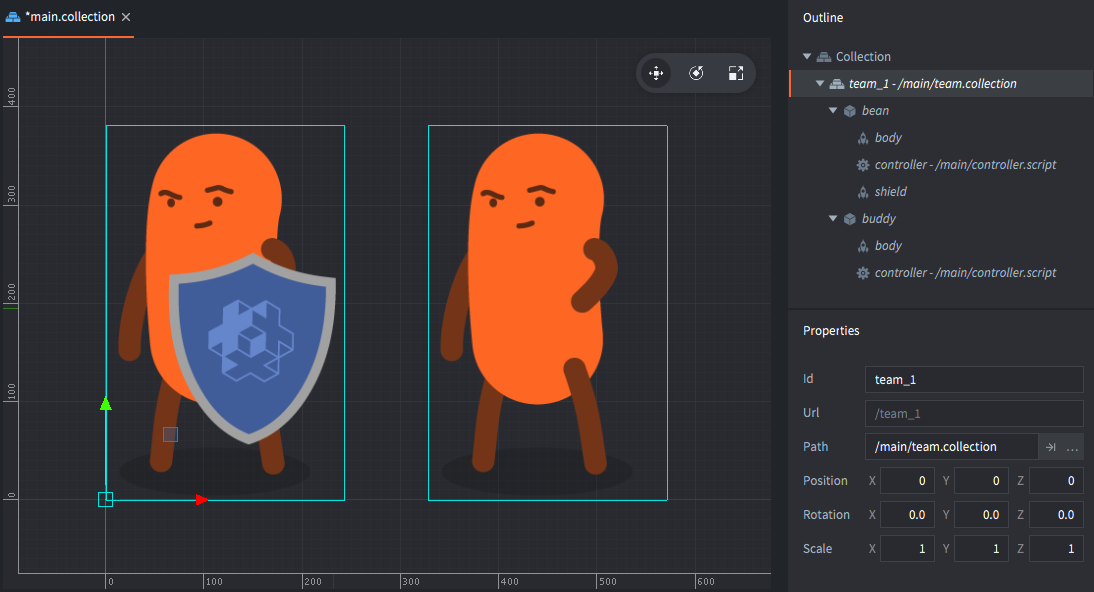Click the Scale Z input field

pyautogui.click(x=1055, y=549)
